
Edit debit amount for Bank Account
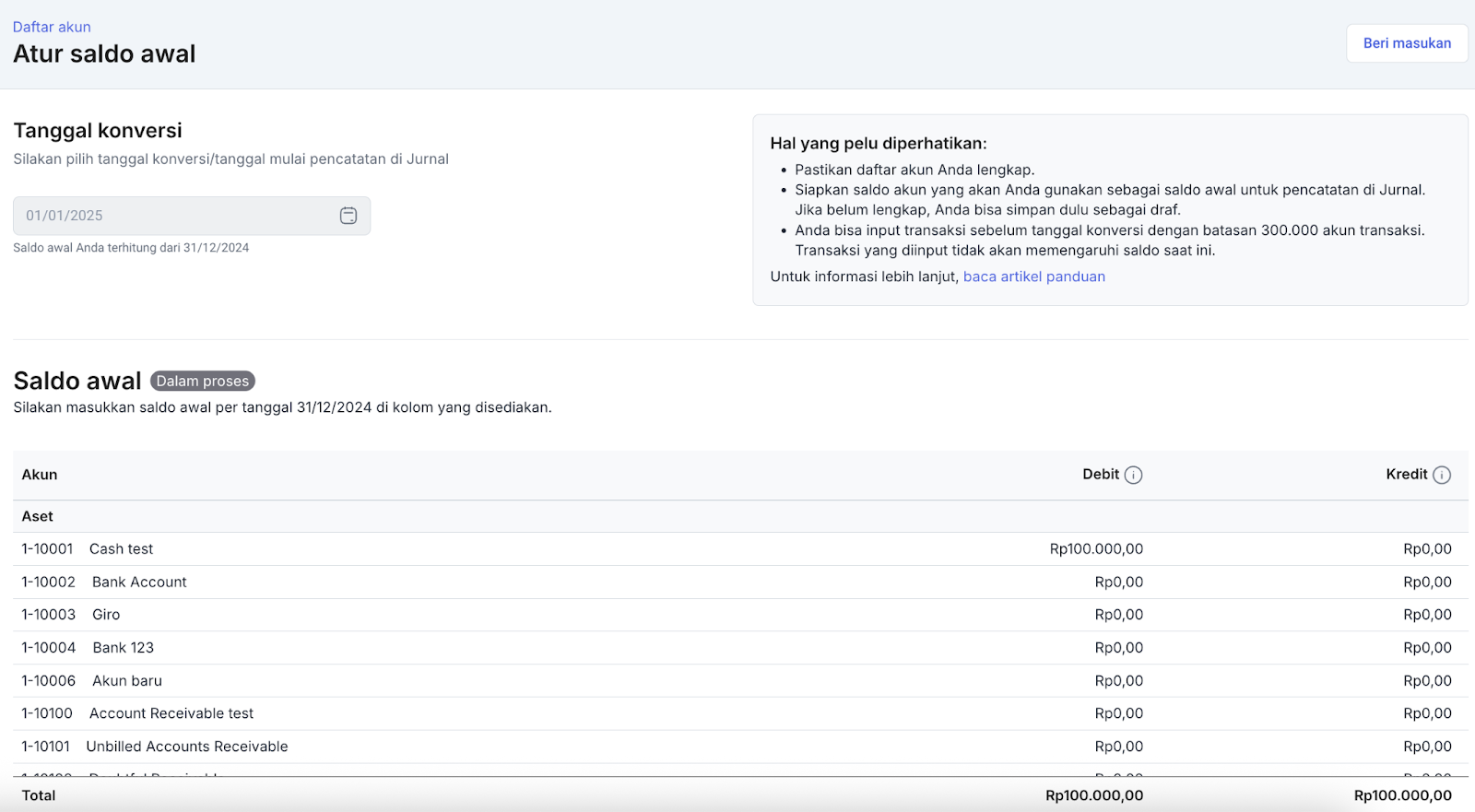tap(1118, 583)
